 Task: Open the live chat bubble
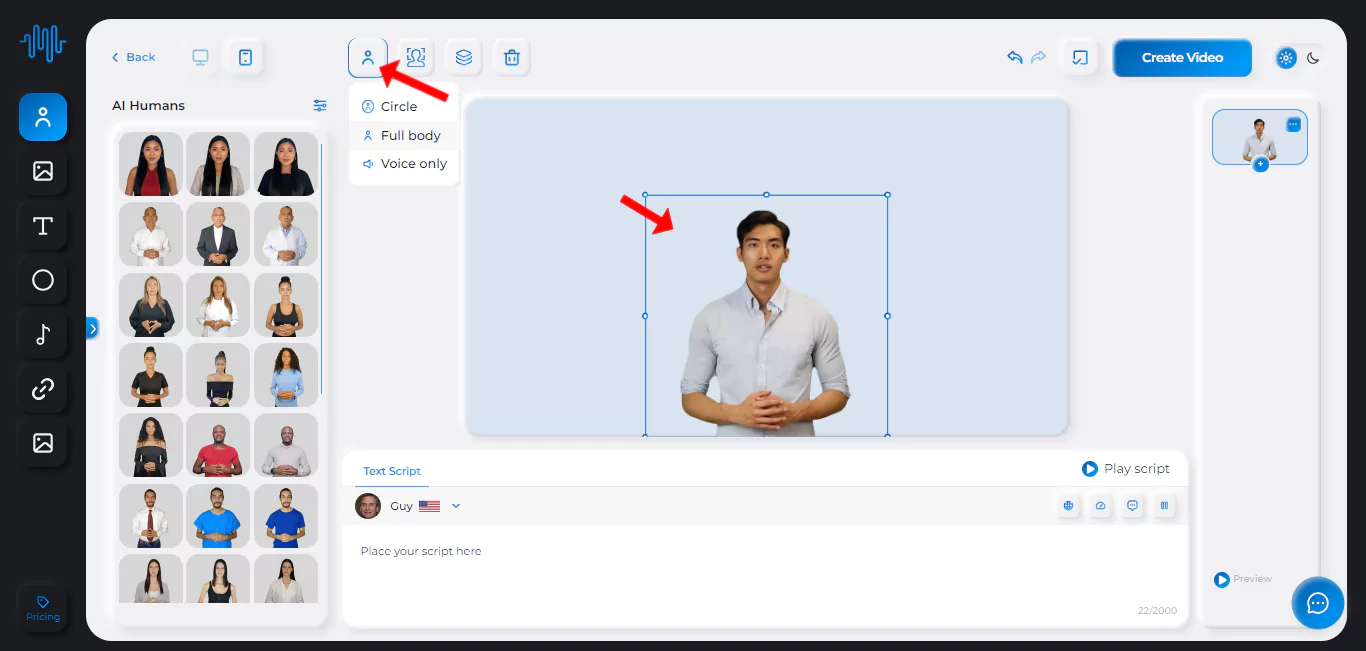click(x=1317, y=603)
